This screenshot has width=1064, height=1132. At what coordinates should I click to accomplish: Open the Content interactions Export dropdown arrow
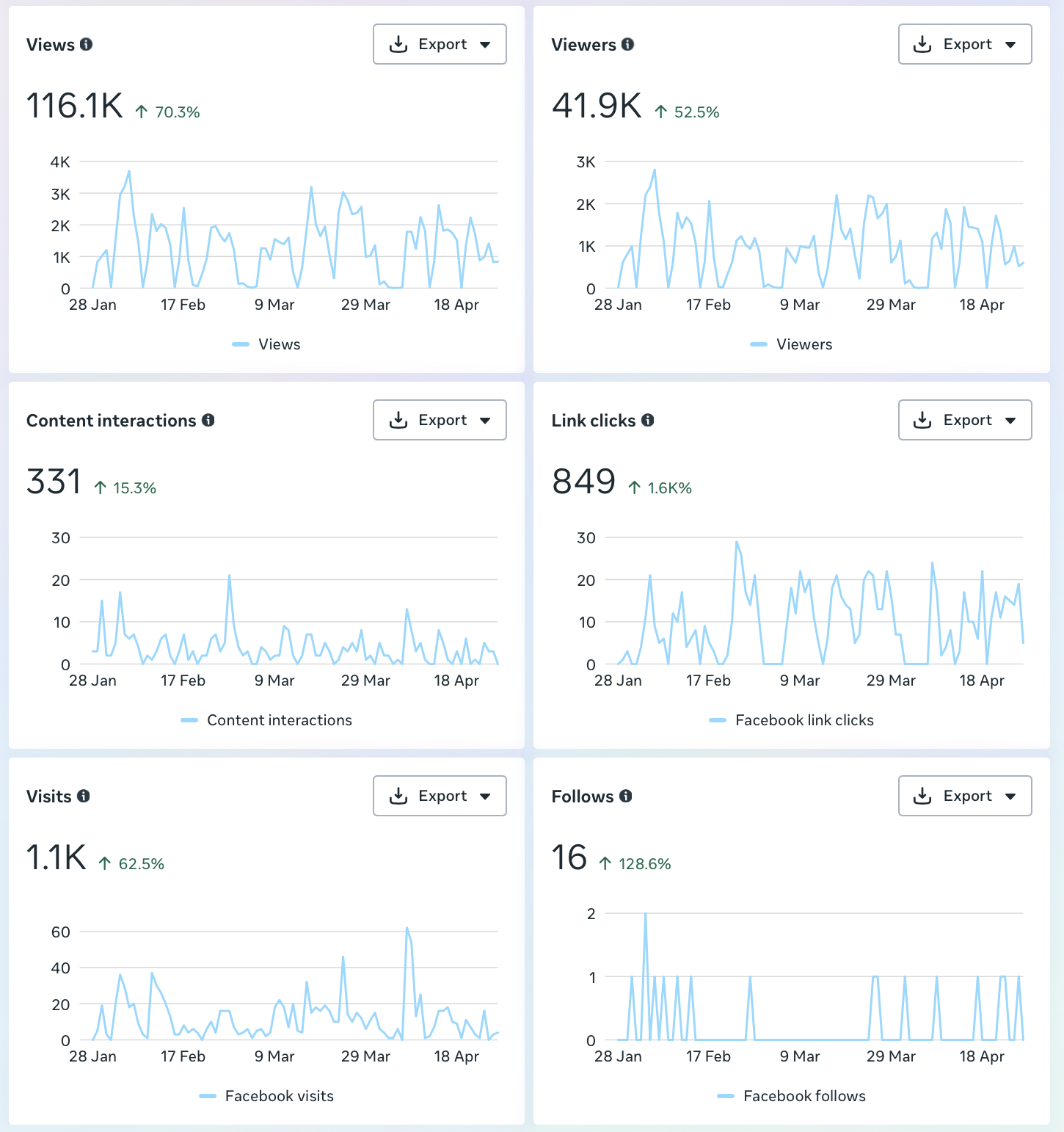point(485,421)
